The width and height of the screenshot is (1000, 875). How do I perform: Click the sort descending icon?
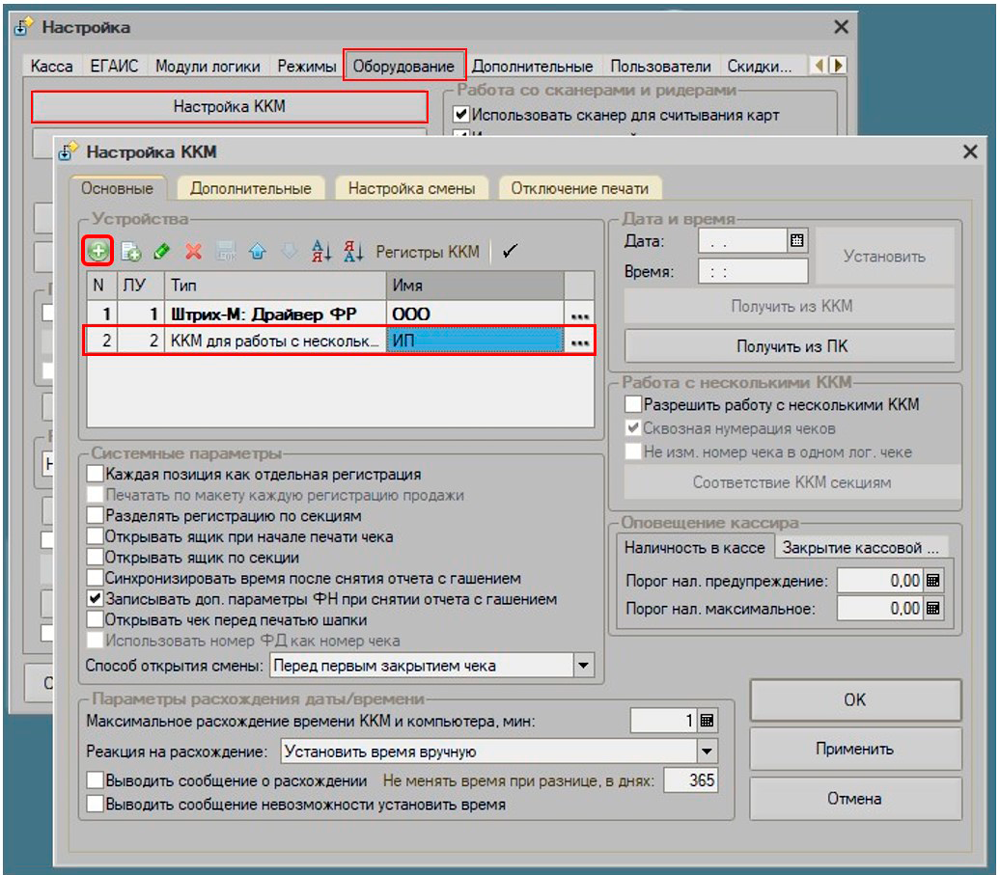coord(353,252)
